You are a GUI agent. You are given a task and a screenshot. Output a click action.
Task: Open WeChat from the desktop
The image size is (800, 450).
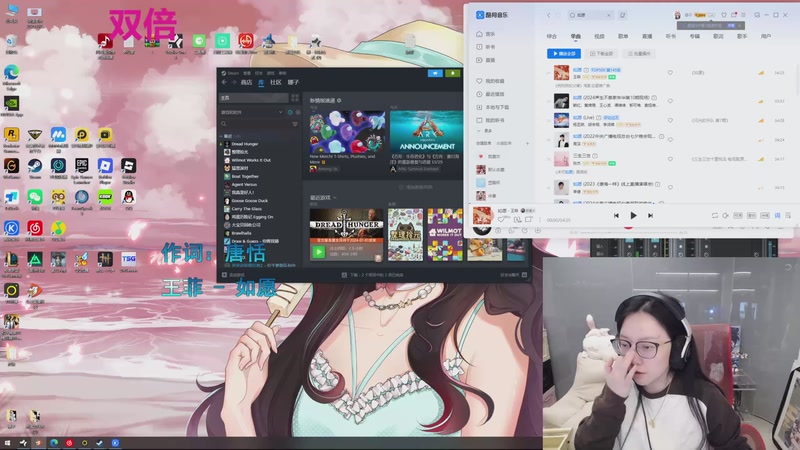(35, 199)
